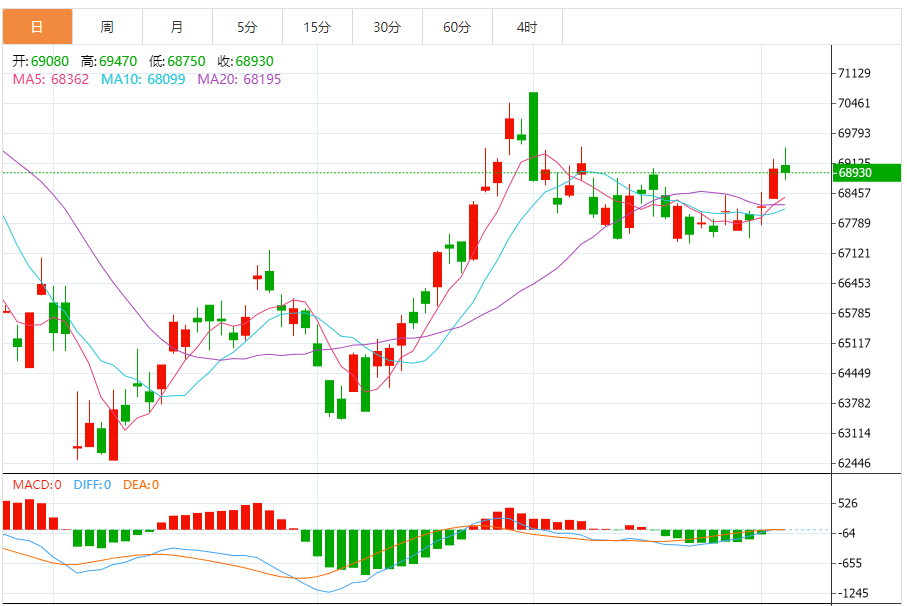The width and height of the screenshot is (907, 606).
Task: Click the opening price 69080 value
Action: coord(50,61)
